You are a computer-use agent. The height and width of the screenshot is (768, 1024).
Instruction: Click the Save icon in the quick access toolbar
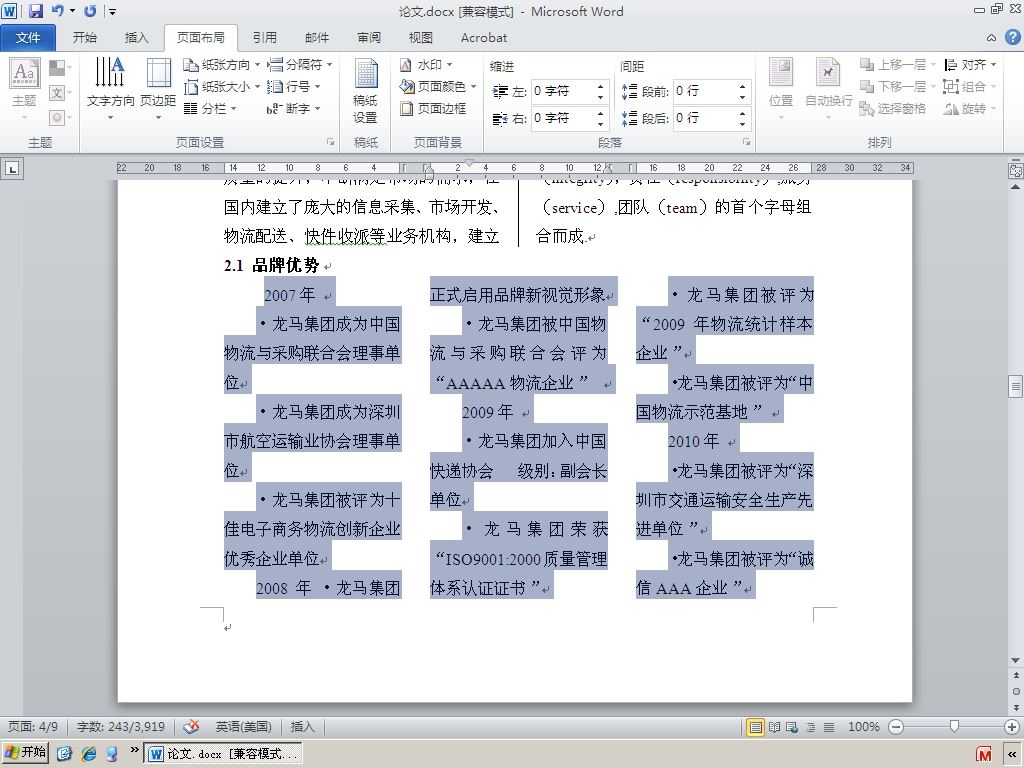[35, 10]
